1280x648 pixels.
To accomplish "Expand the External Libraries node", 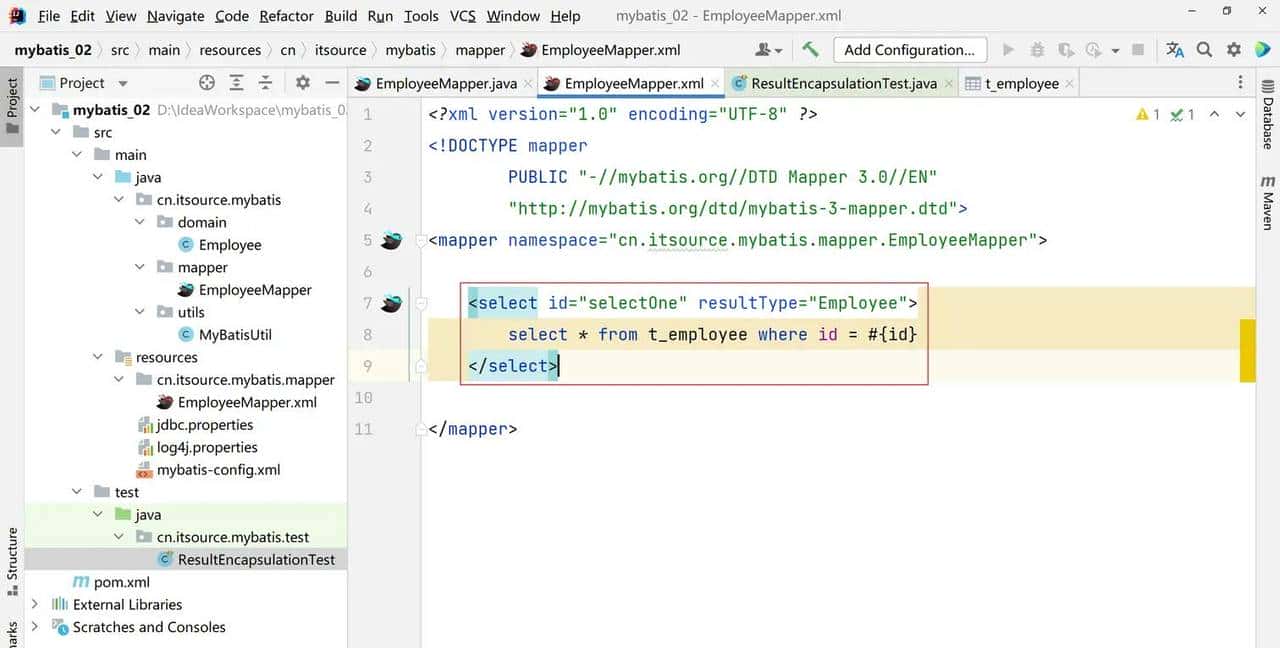I will 35,604.
